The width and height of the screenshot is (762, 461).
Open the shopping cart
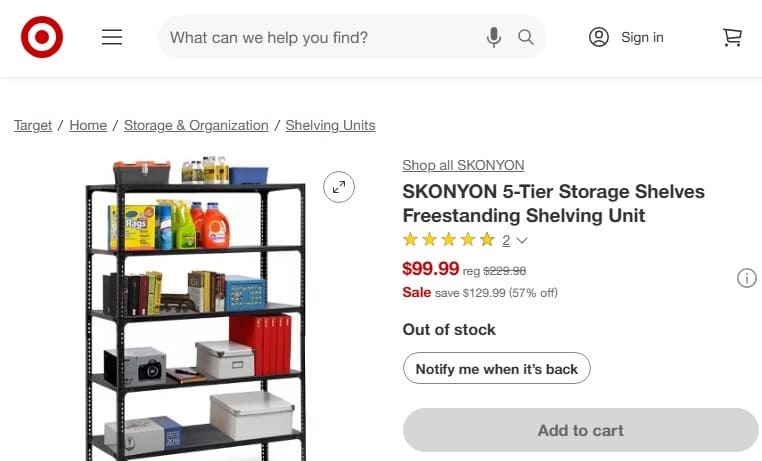click(x=732, y=37)
